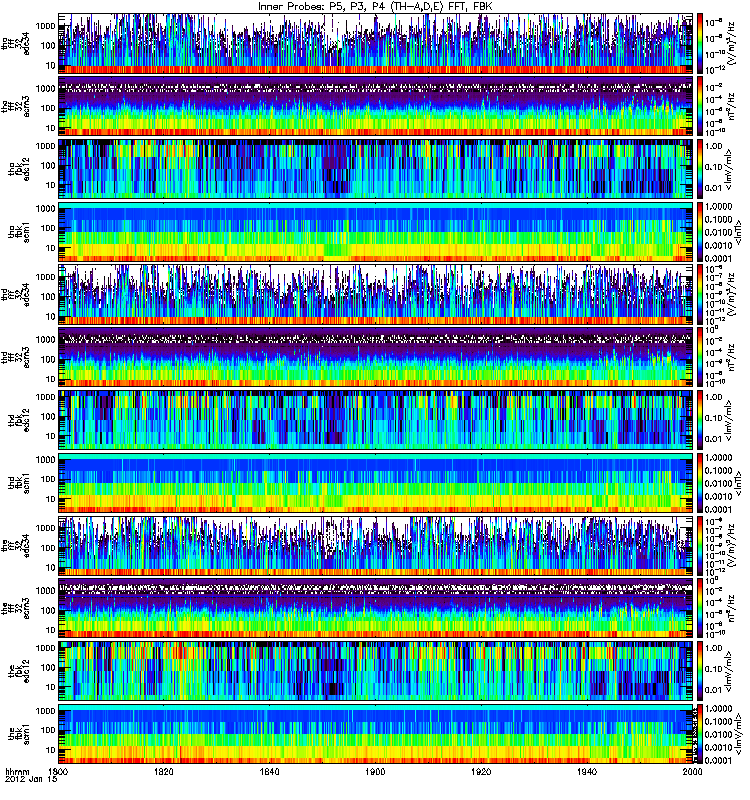
Task: Select the thd fff 32 edc34 spectrogram panel
Action: tap(375, 294)
